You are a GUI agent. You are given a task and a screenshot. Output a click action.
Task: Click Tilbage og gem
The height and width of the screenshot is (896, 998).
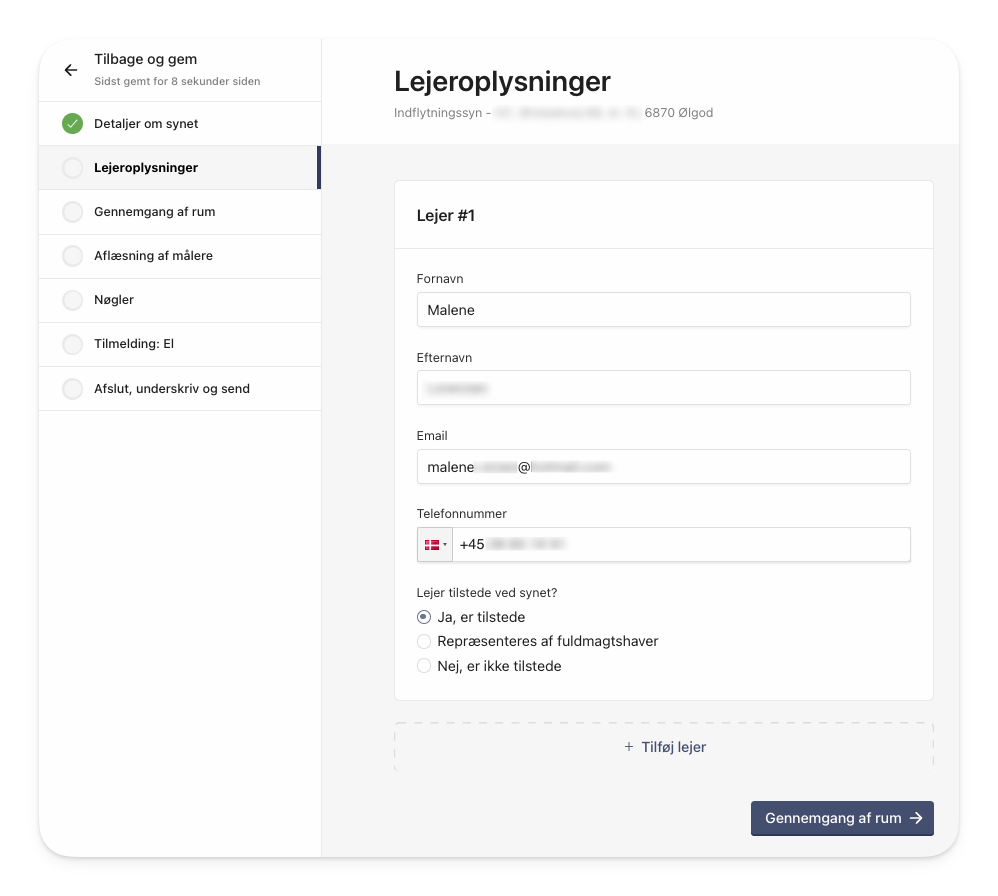[146, 59]
